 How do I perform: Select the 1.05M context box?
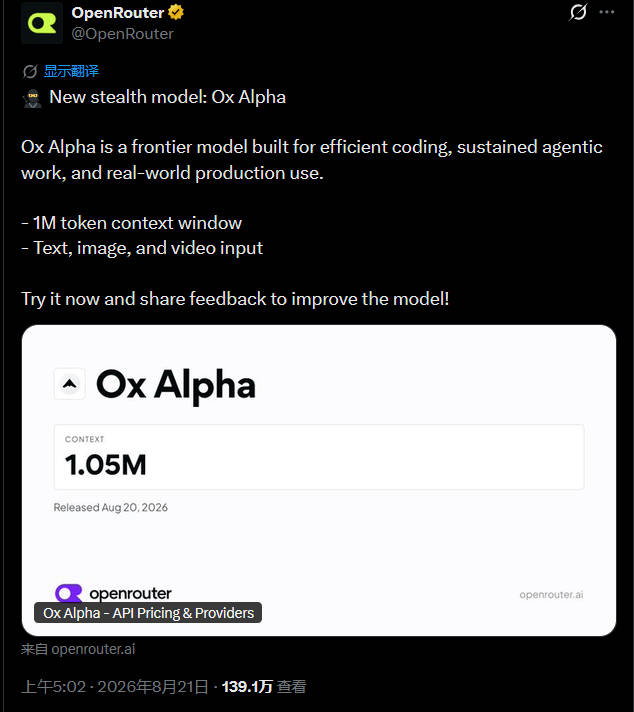click(319, 457)
